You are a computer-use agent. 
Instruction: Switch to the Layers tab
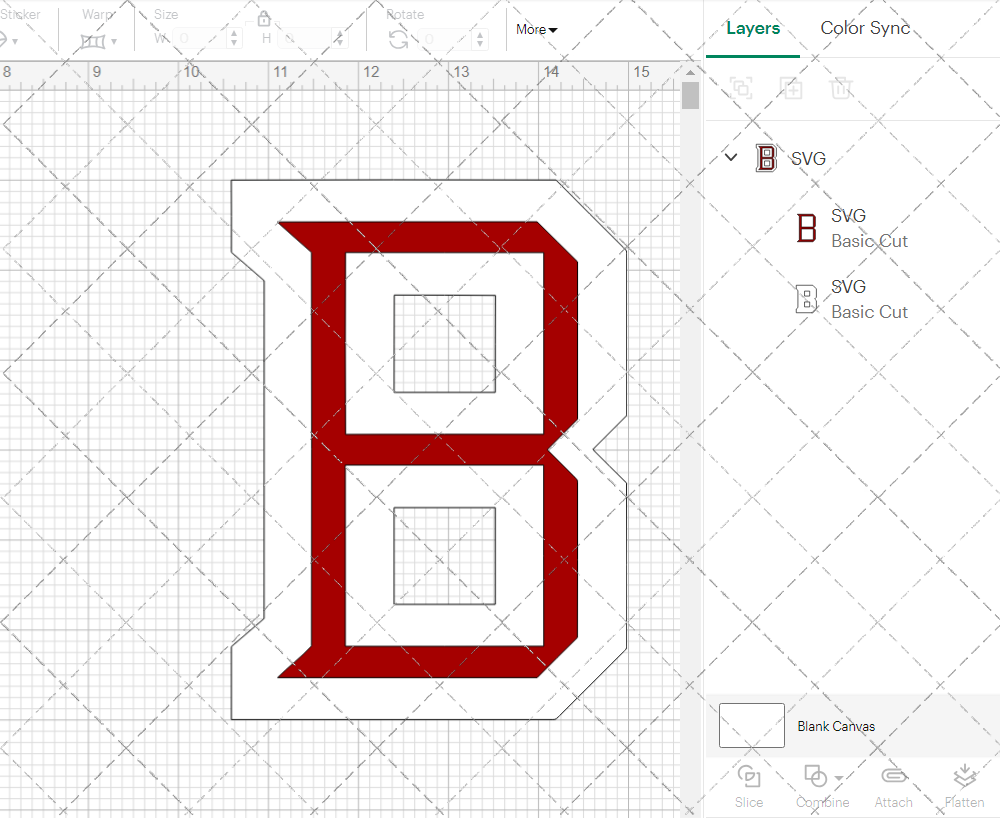[x=753, y=28]
